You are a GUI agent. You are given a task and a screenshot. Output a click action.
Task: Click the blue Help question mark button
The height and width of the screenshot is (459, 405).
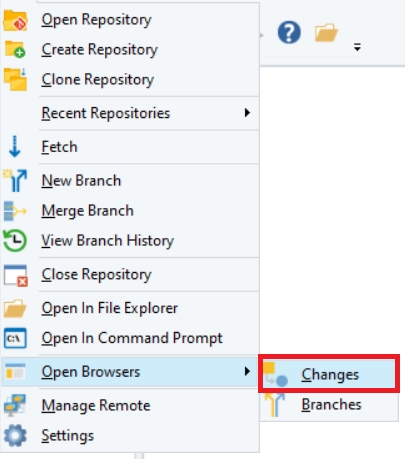(x=289, y=32)
